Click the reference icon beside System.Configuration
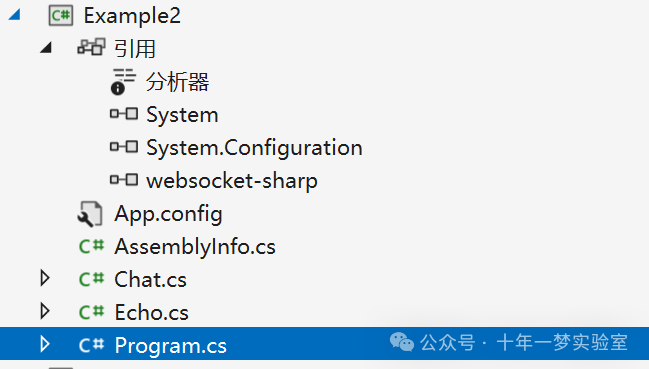The width and height of the screenshot is (649, 369). [x=124, y=146]
